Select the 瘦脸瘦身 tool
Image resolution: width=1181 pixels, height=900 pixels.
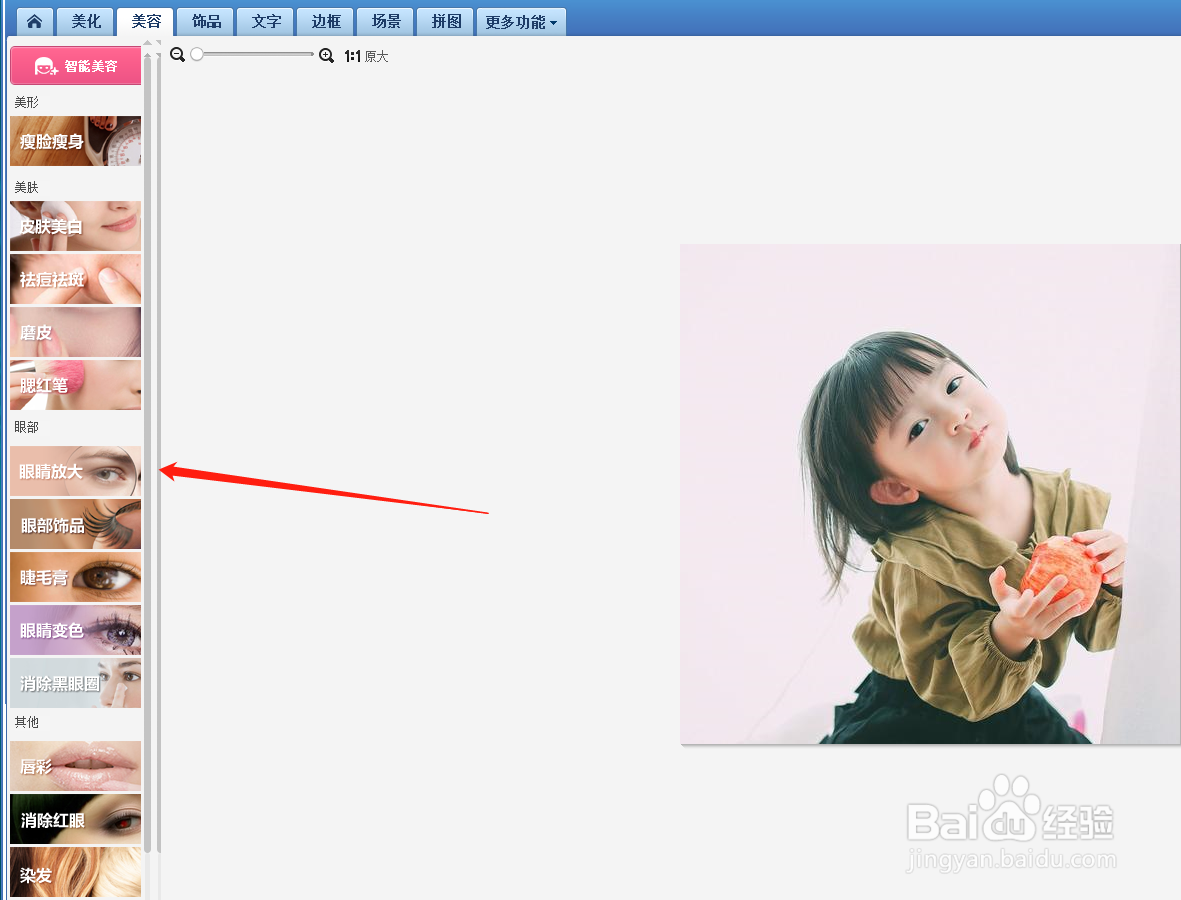click(75, 141)
